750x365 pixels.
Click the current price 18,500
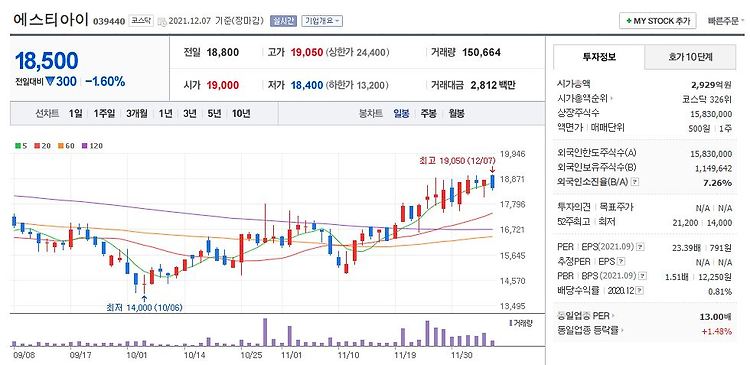click(46, 61)
